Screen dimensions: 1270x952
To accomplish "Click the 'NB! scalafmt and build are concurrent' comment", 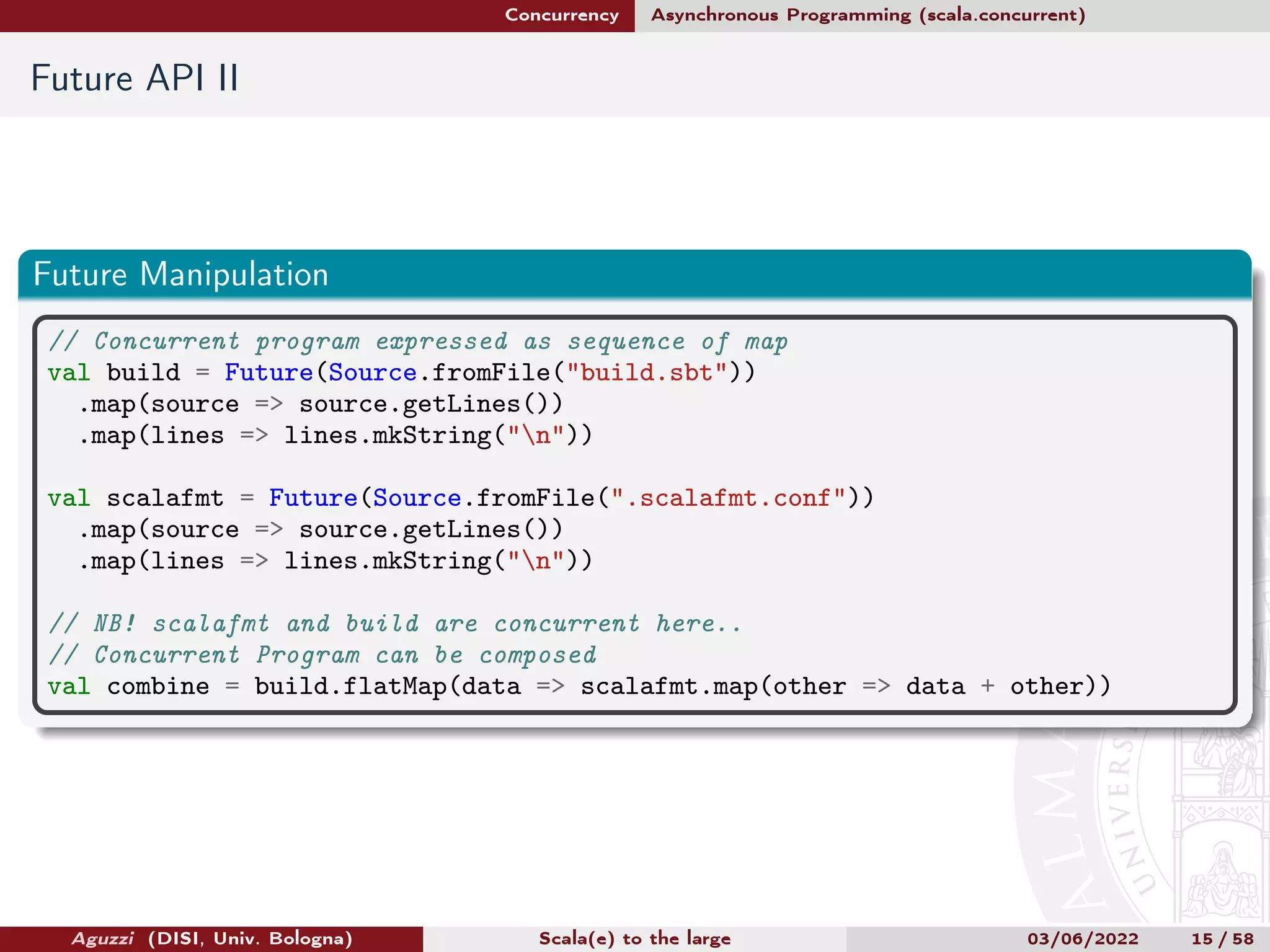I will [x=395, y=624].
